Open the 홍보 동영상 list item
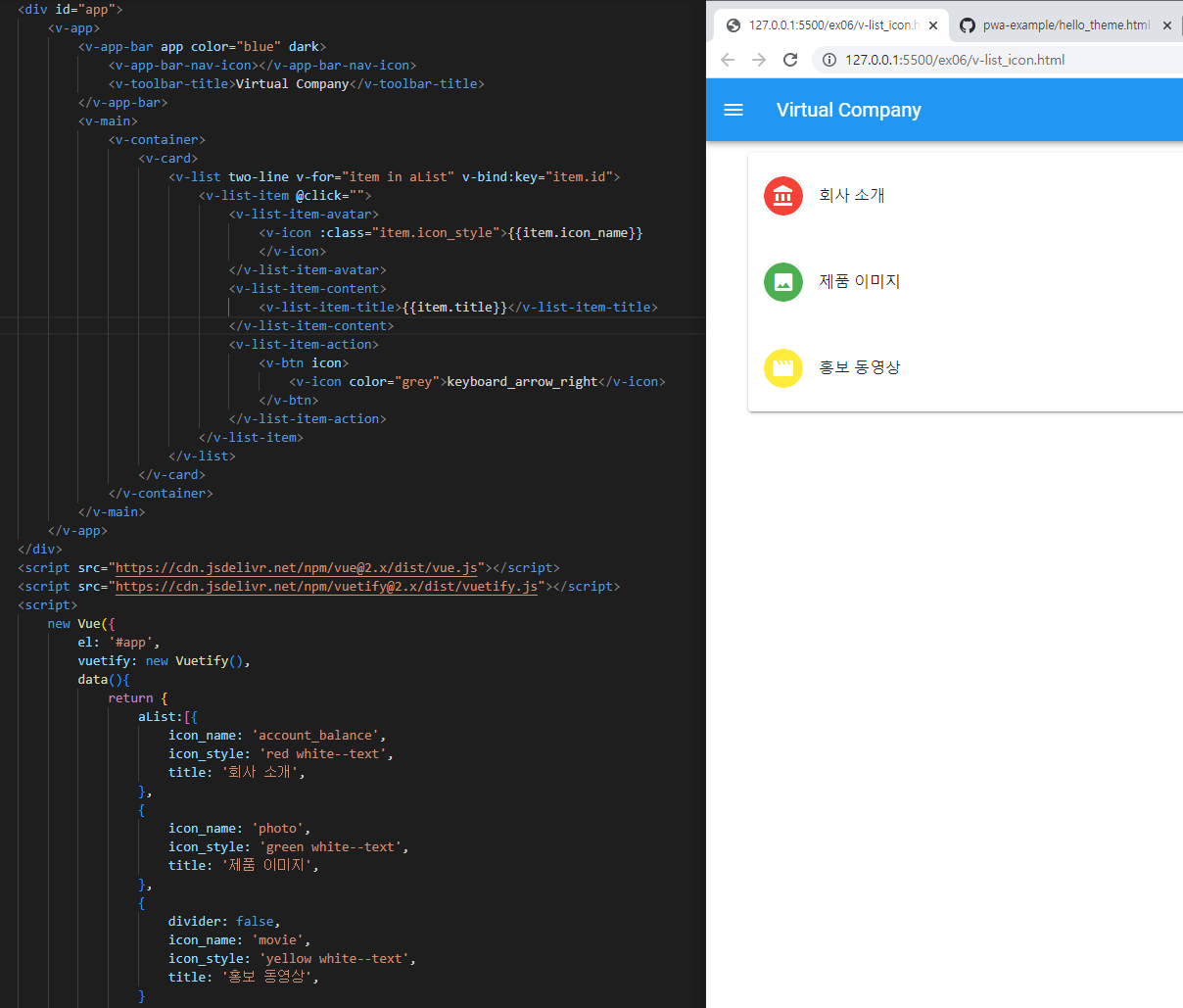Image resolution: width=1183 pixels, height=1008 pixels. point(966,368)
